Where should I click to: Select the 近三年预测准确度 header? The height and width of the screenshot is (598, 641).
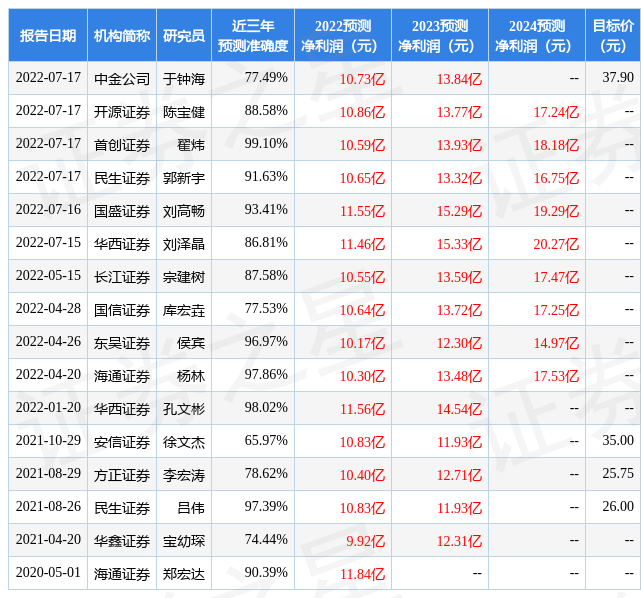tap(253, 36)
